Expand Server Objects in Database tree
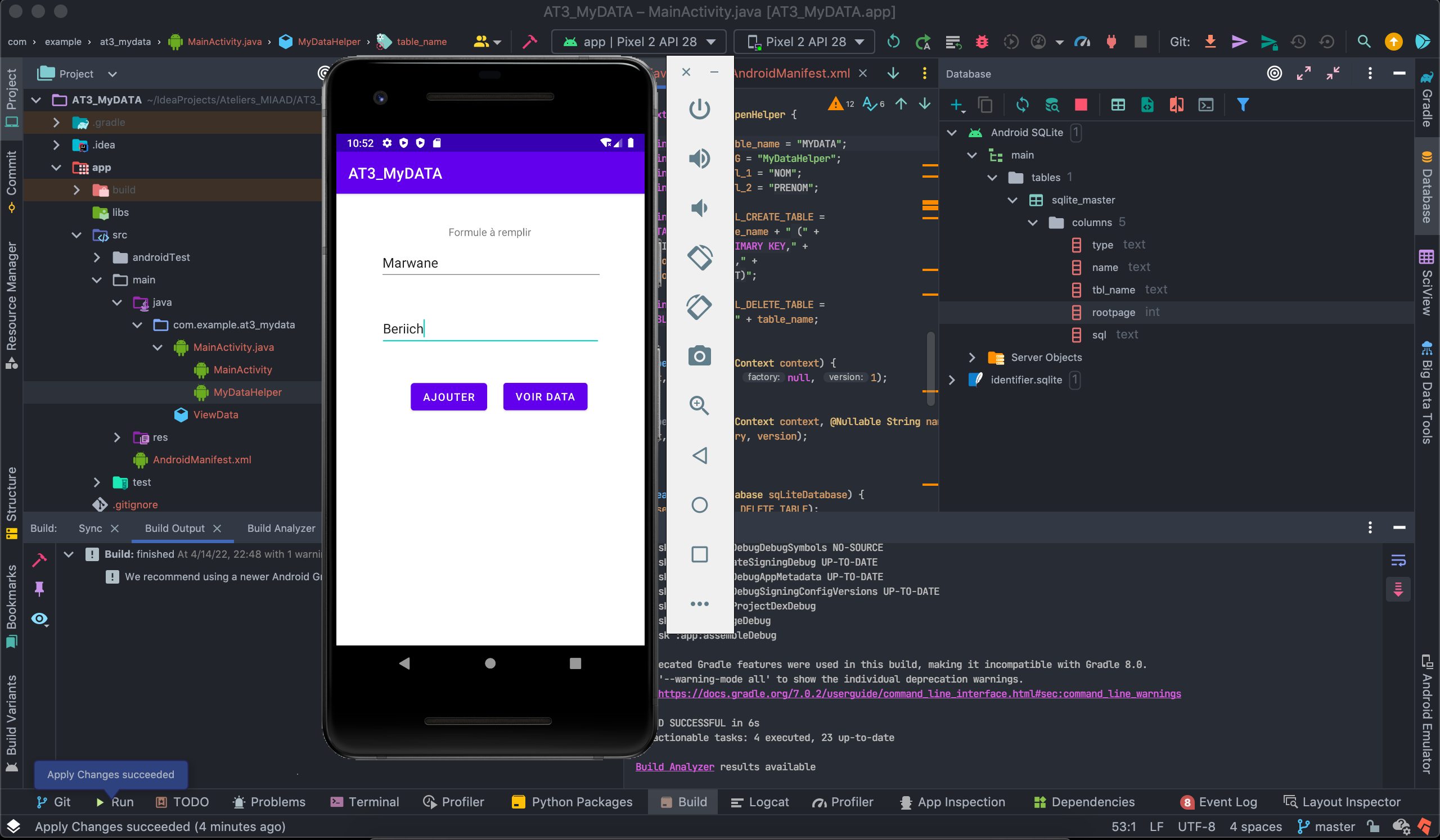 (x=971, y=358)
